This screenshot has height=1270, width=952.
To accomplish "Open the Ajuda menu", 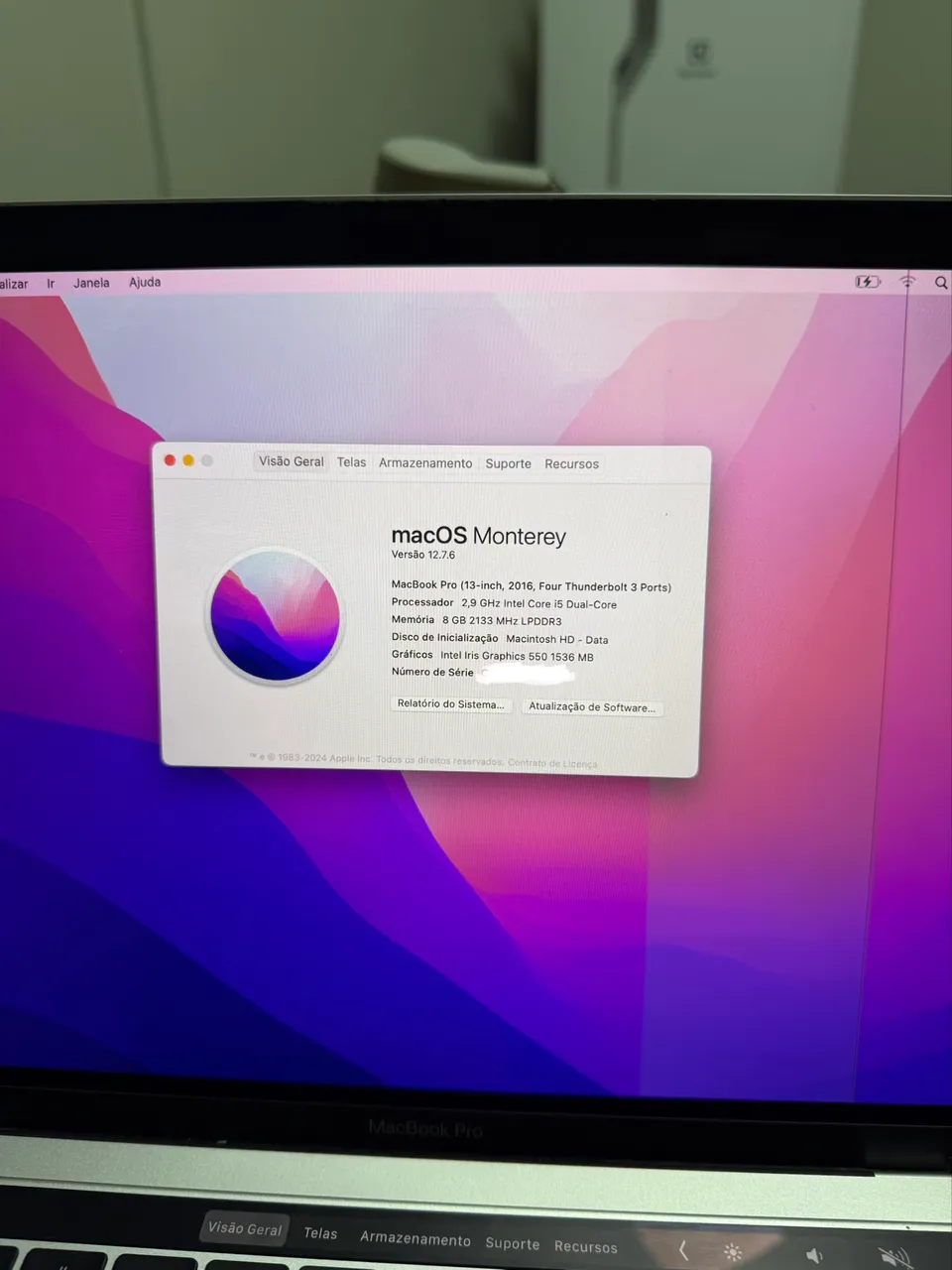I will [x=145, y=282].
